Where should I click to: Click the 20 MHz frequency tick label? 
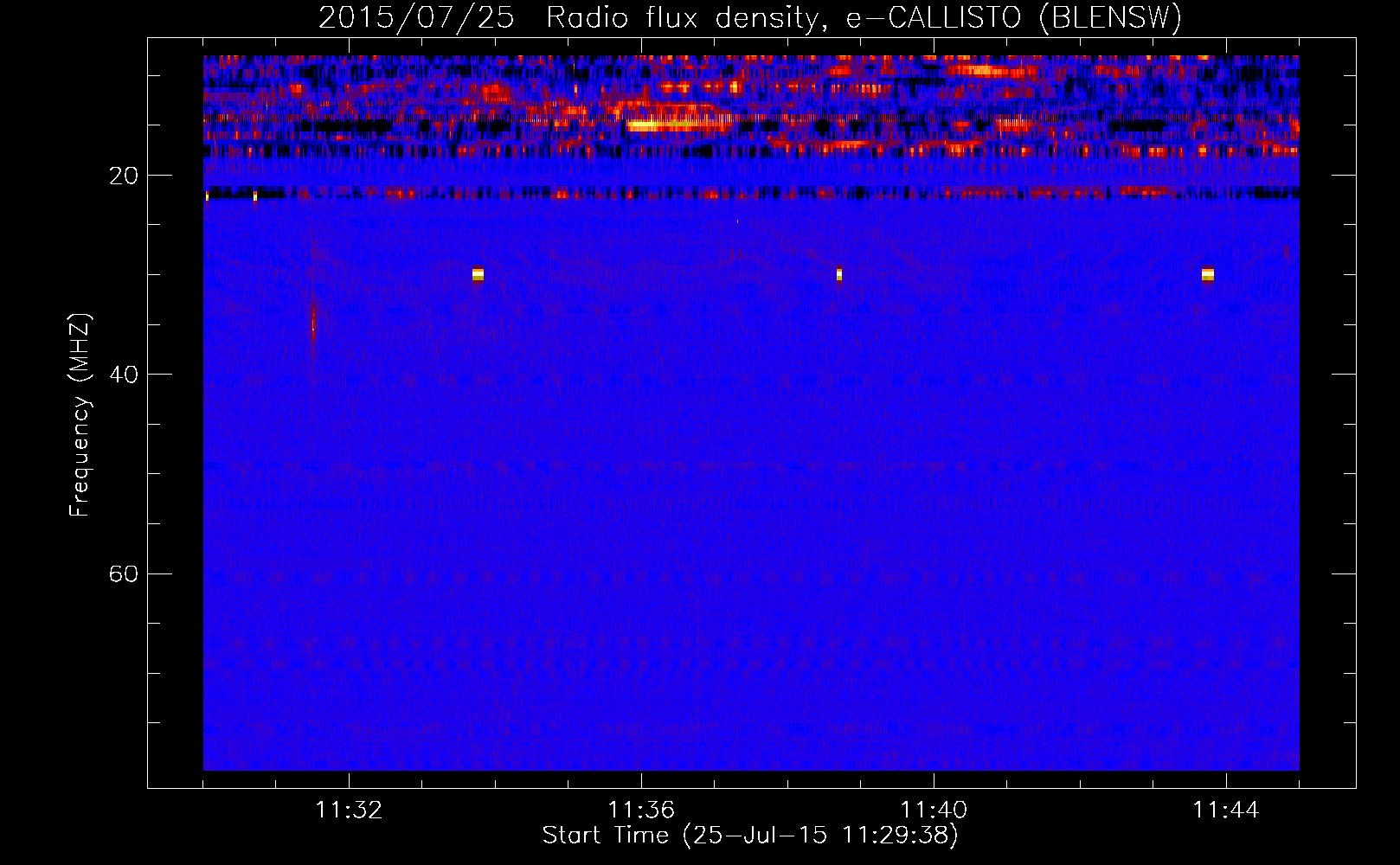point(123,176)
